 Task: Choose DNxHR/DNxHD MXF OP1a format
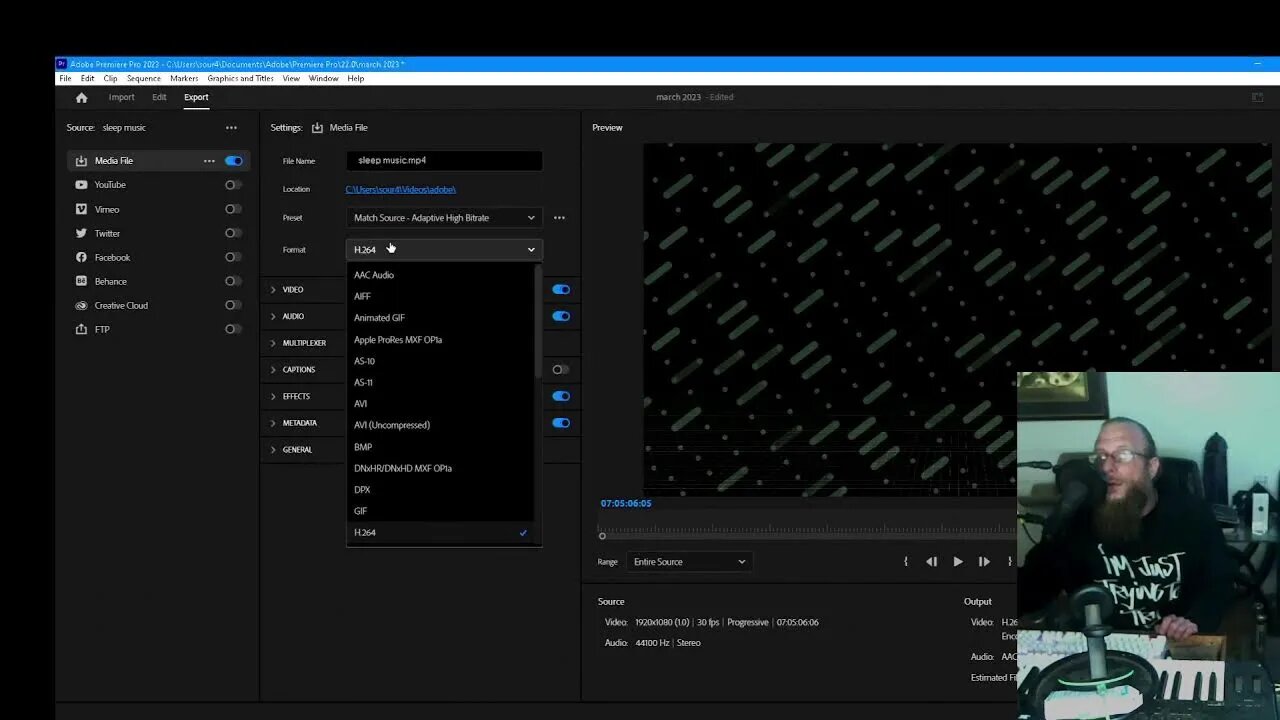440,468
